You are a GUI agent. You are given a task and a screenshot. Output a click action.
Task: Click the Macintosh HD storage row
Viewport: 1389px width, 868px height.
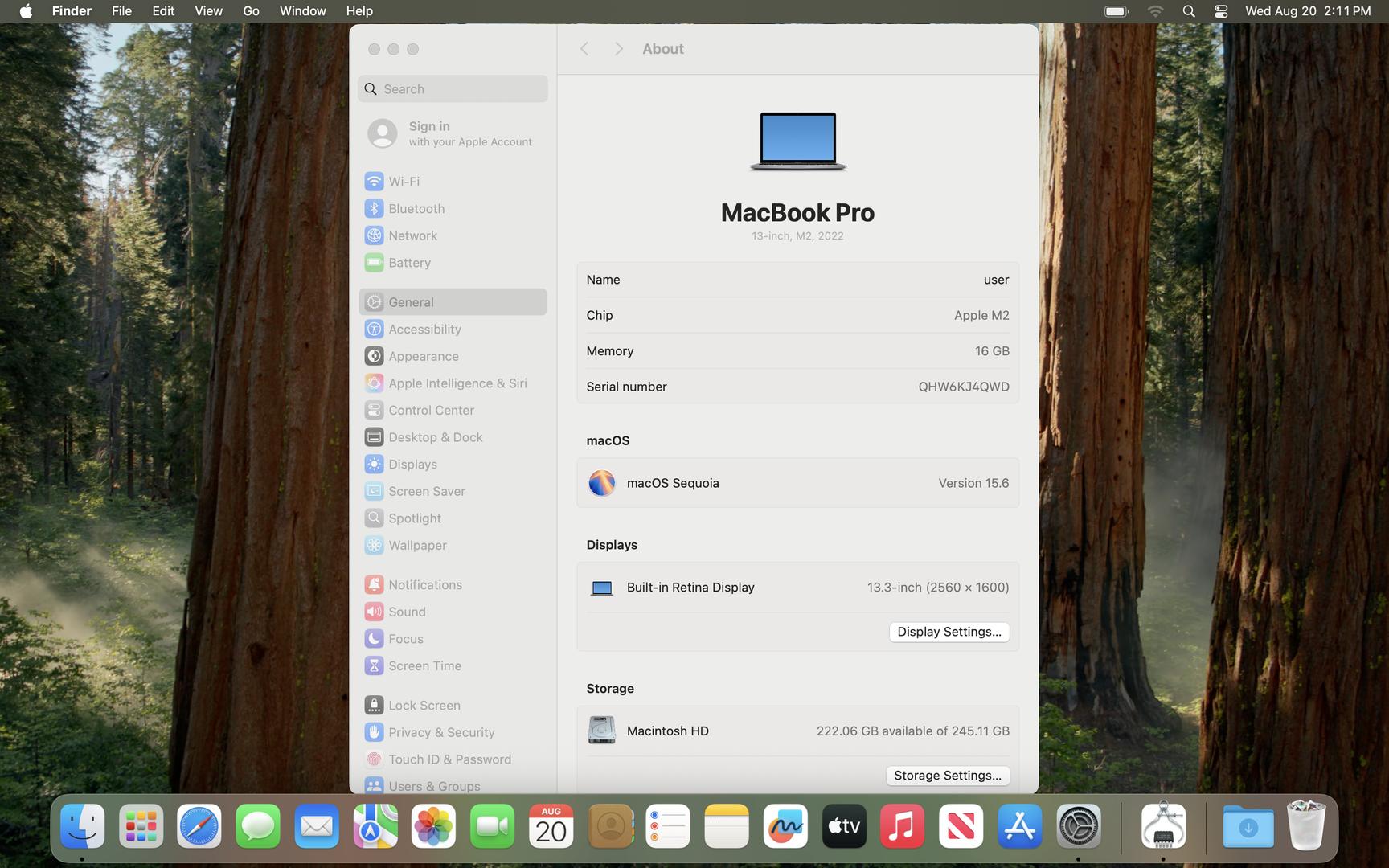click(797, 731)
